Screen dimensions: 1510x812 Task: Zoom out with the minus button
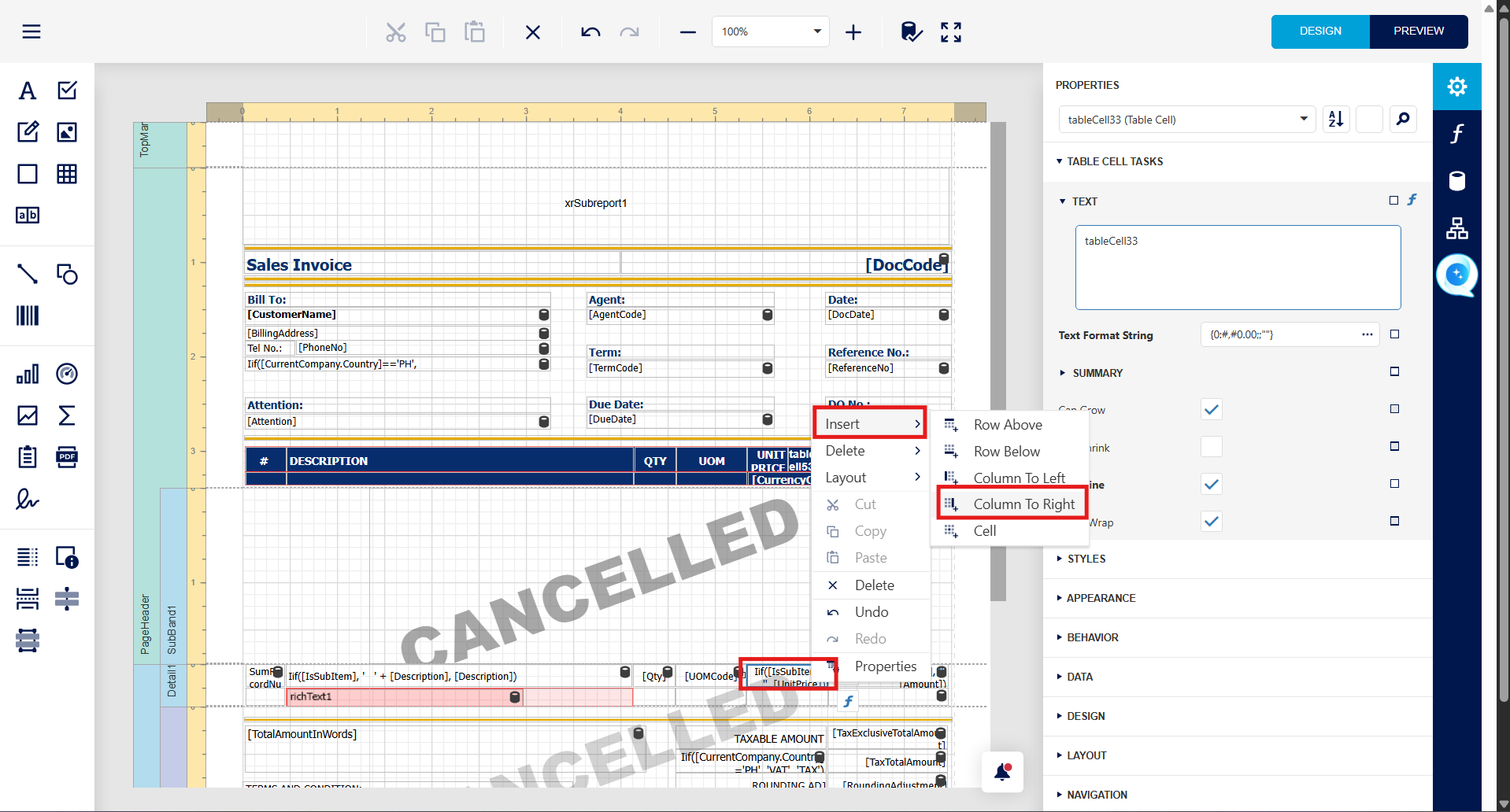[x=688, y=32]
